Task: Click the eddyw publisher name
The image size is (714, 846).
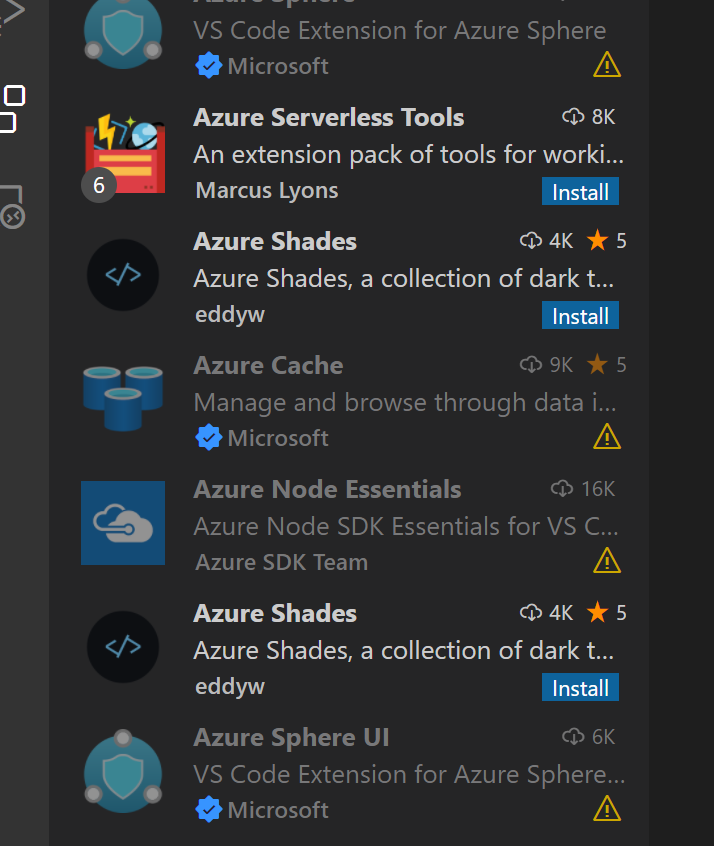Action: (x=229, y=313)
